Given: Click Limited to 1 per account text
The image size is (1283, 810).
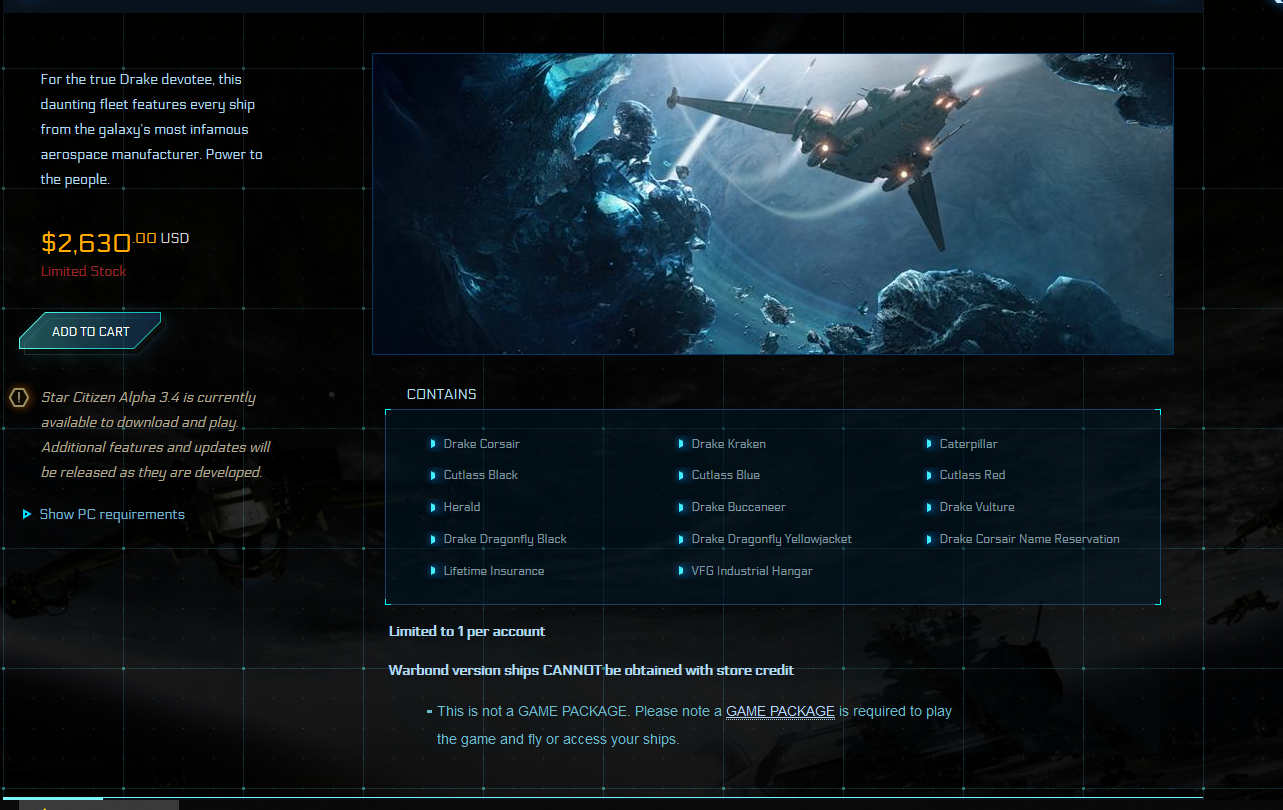Looking at the screenshot, I should [467, 631].
